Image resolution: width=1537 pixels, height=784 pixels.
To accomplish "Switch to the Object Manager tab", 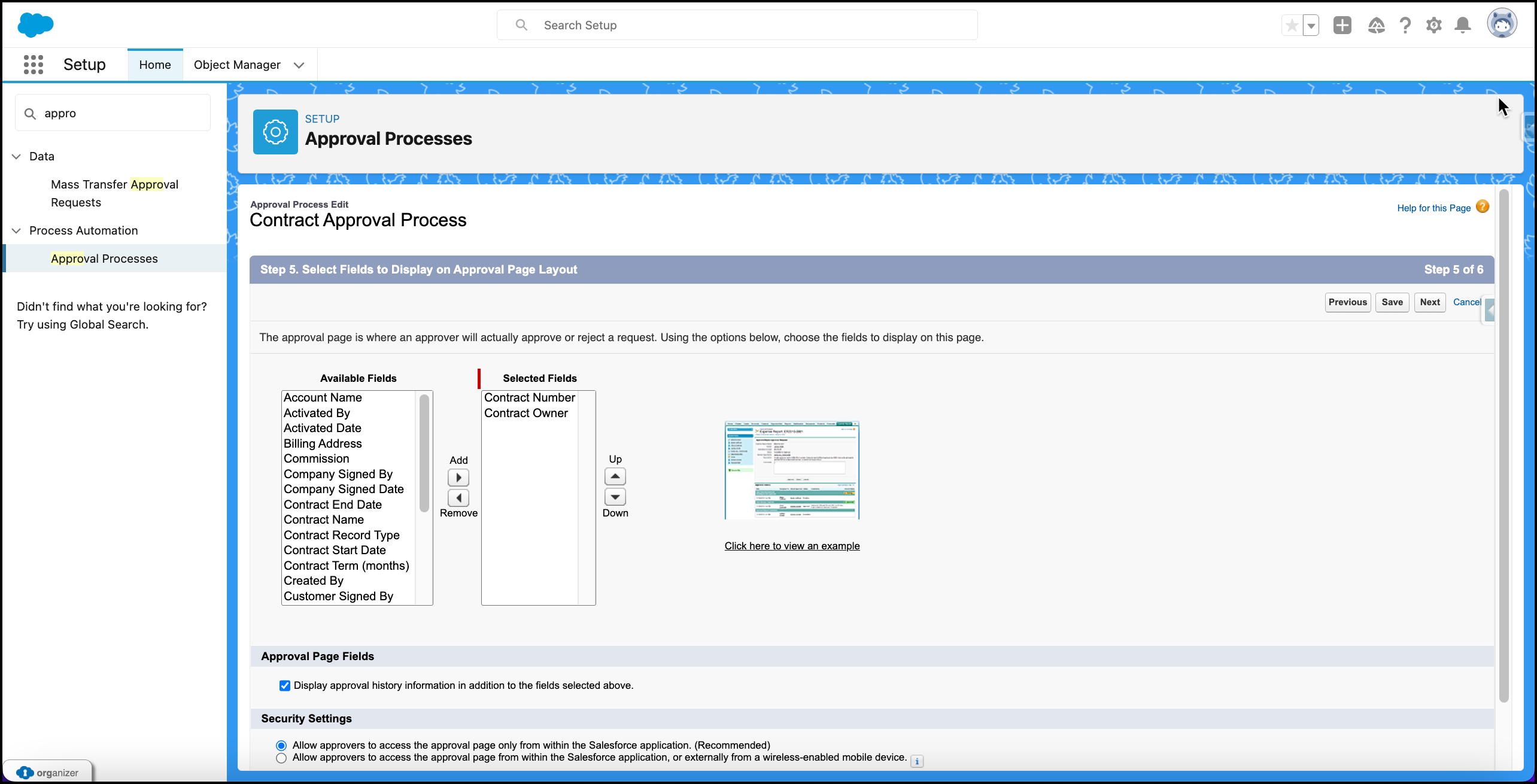I will [x=237, y=65].
